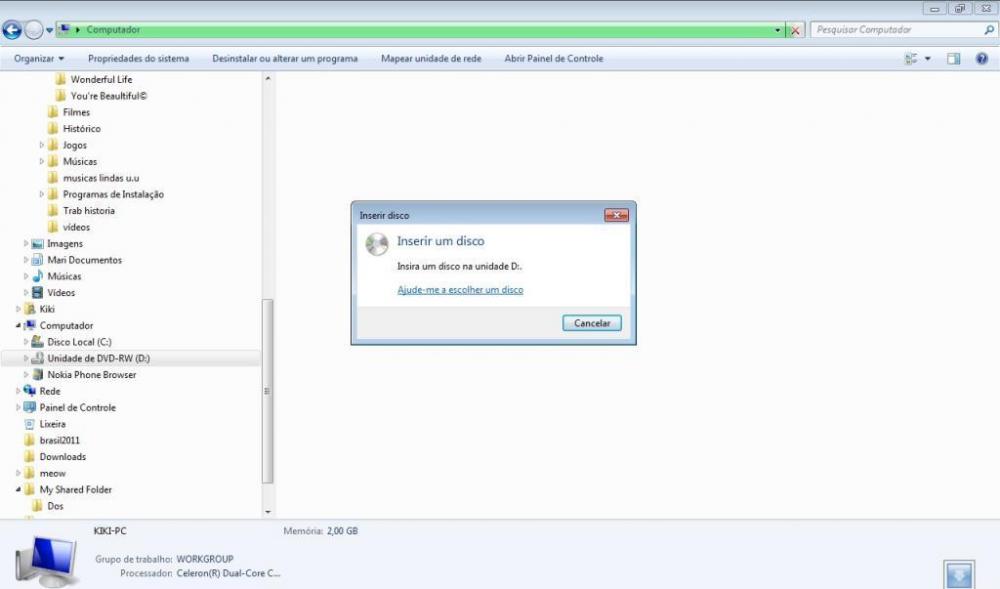Click the navigation pane scrollbar thumb
The height and width of the screenshot is (589, 1000).
click(x=268, y=391)
